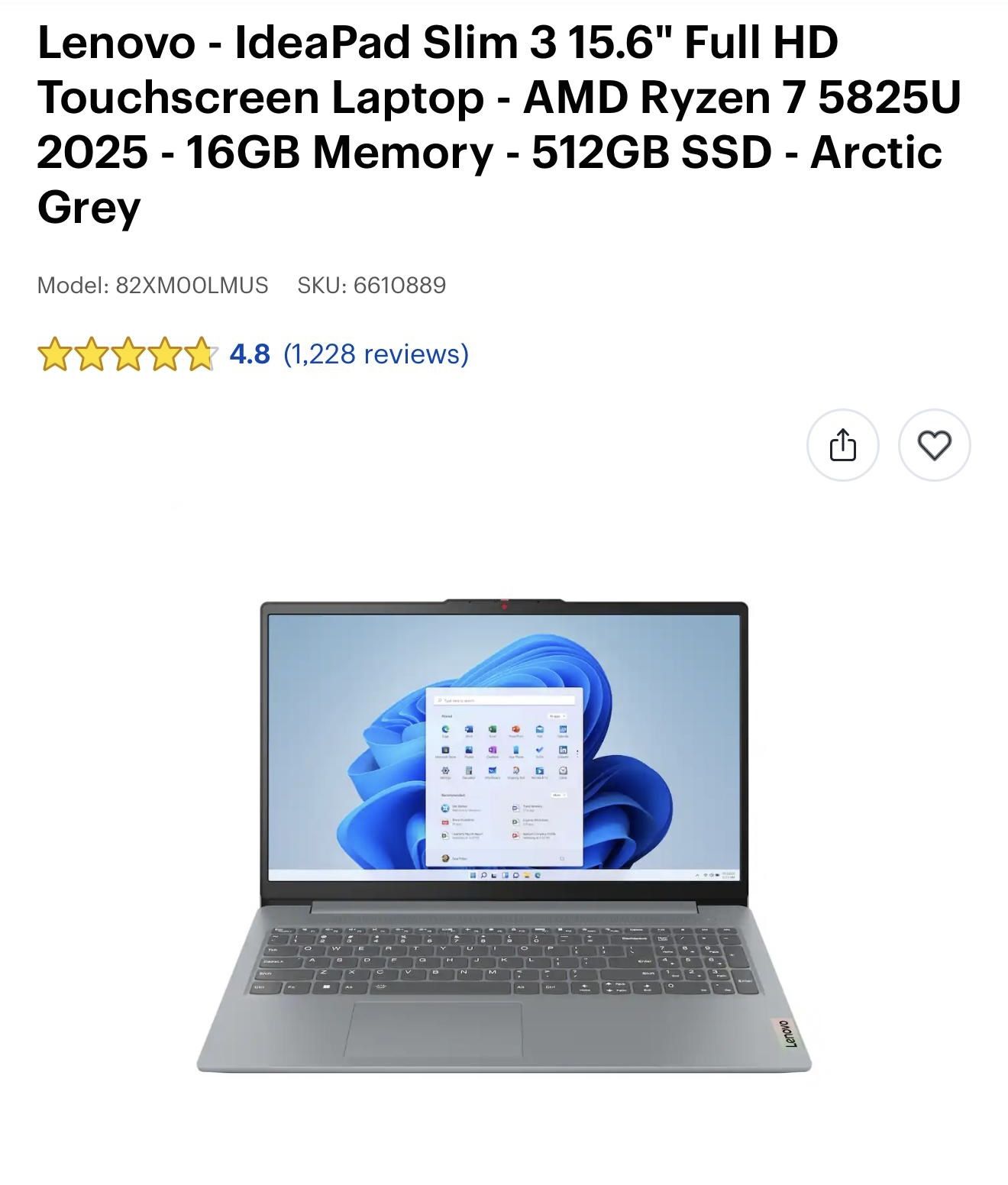
Task: Select the second rating star
Action: coord(91,354)
